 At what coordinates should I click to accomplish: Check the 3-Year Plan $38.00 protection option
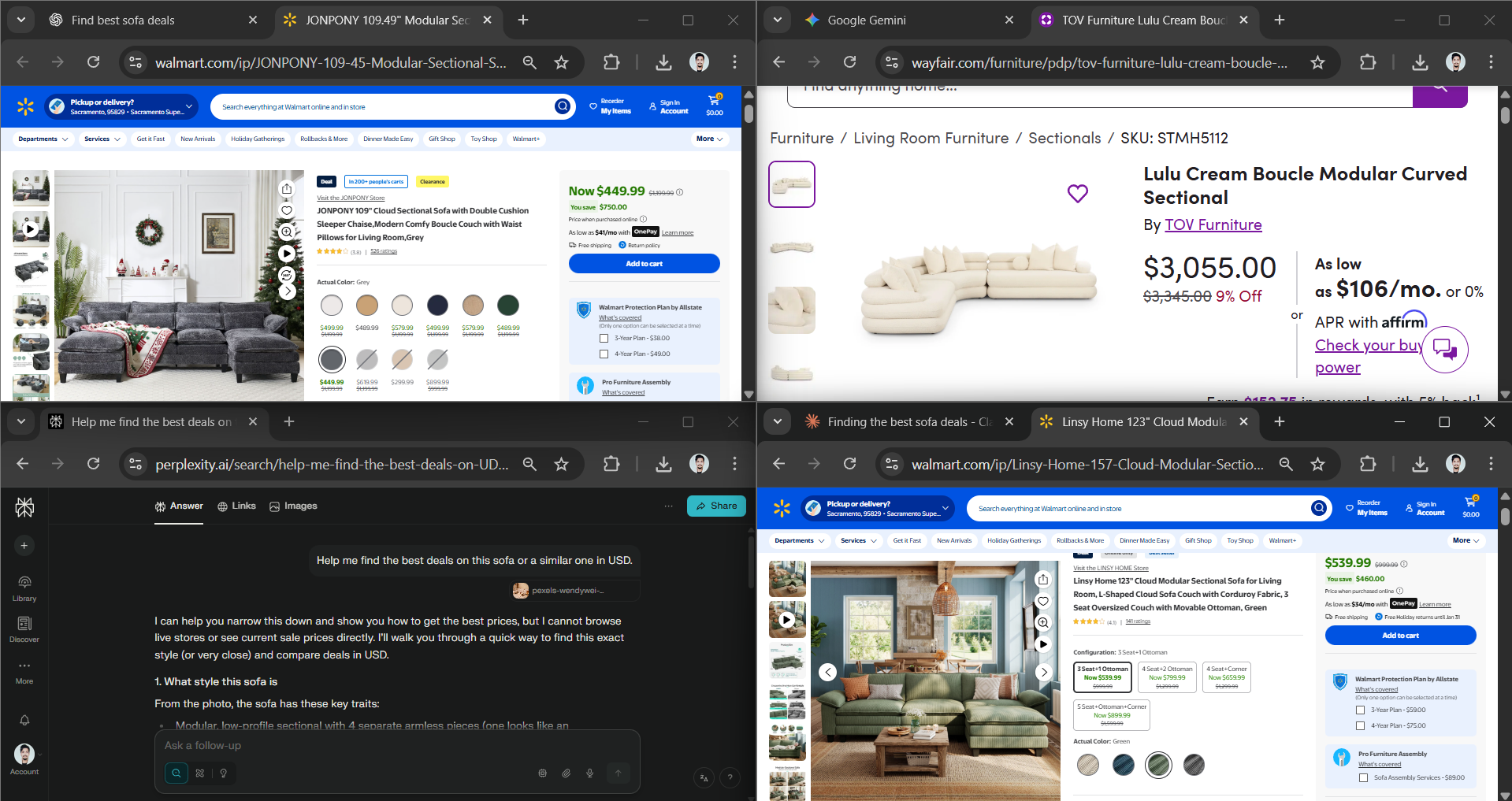(x=603, y=338)
